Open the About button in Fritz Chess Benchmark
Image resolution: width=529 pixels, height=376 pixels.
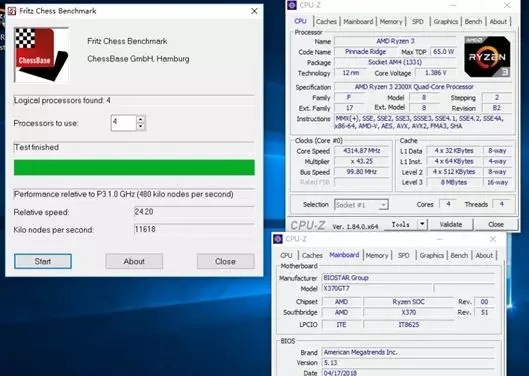click(x=134, y=261)
